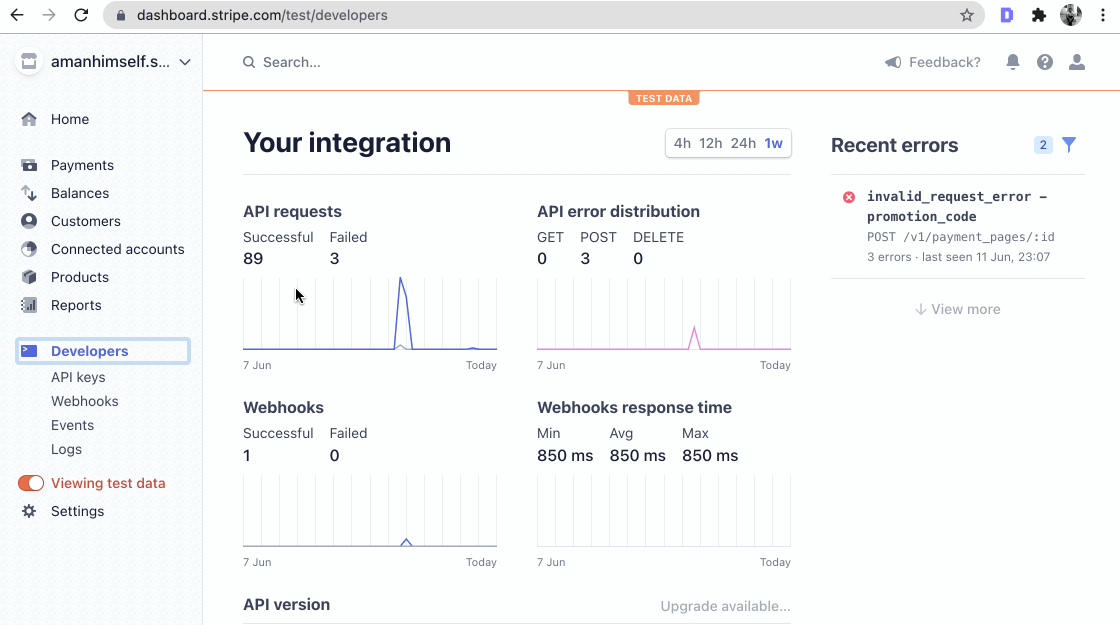Go back with the browser back arrow
This screenshot has height=625, width=1120.
17,15
